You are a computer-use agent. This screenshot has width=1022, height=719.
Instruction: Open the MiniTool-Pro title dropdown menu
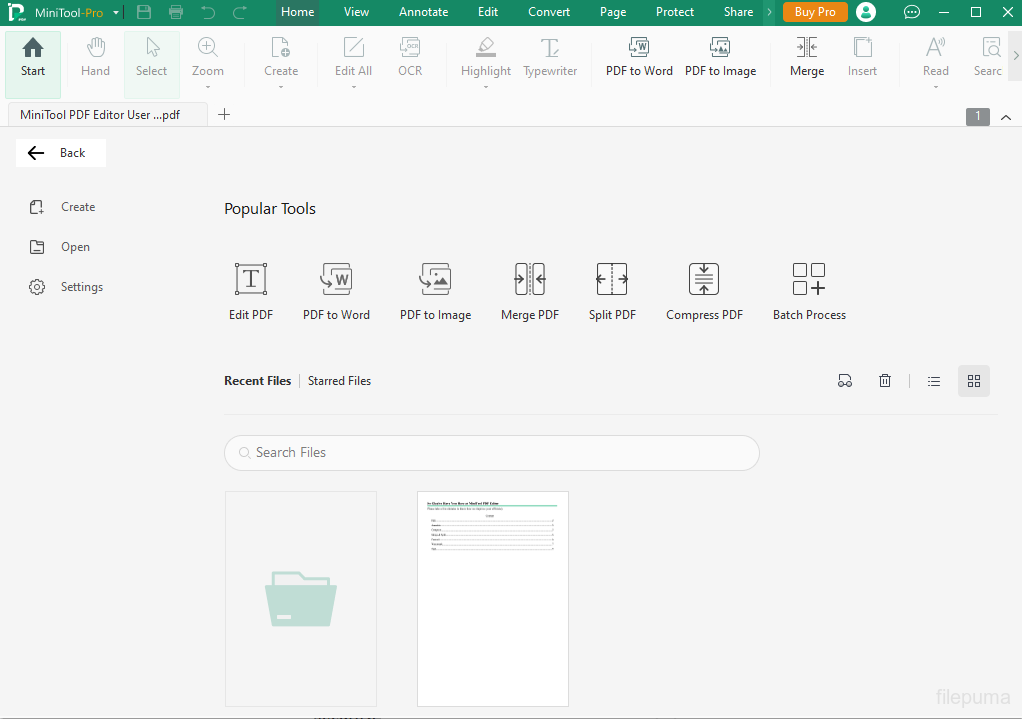(x=116, y=13)
